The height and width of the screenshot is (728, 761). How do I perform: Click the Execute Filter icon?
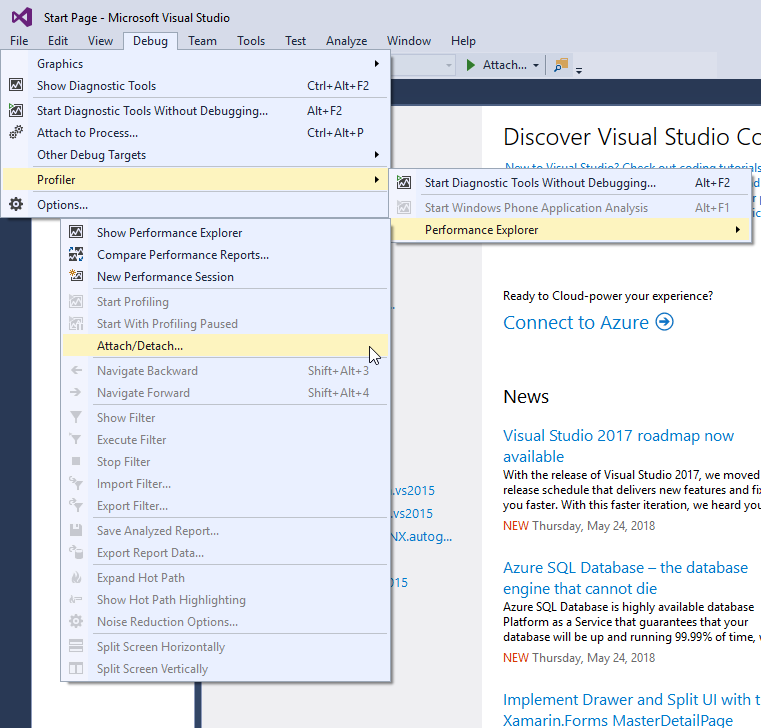coord(76,439)
